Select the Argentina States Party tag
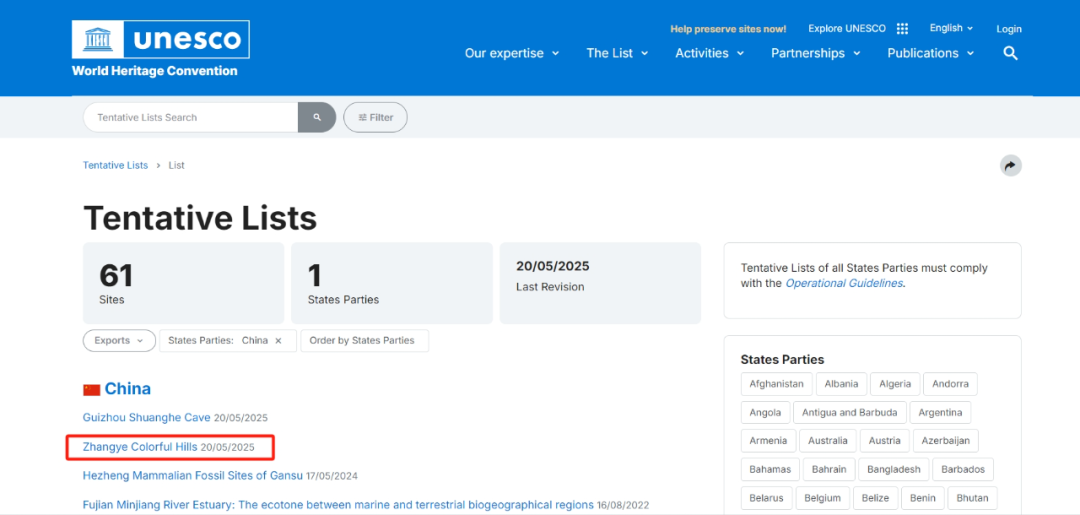The image size is (1080, 515). click(941, 413)
